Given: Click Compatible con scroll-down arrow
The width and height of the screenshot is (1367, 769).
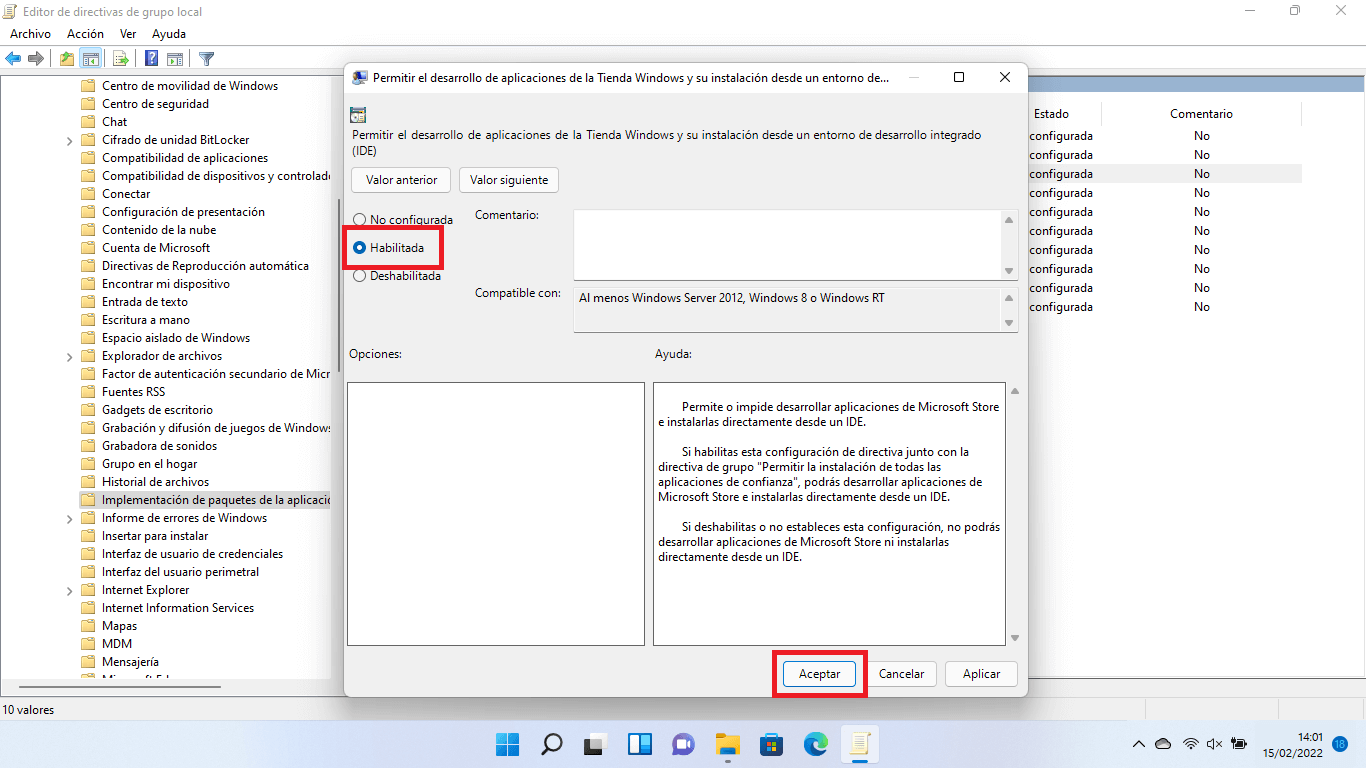Looking at the screenshot, I should point(1009,322).
